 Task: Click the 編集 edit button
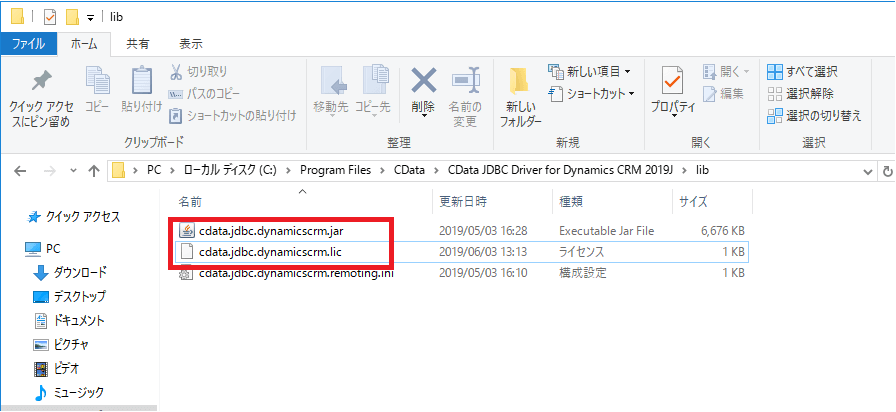(723, 93)
